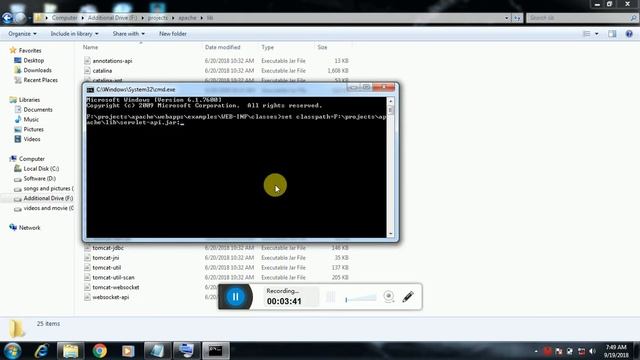640x360 pixels.
Task: Open Music library
Action: pos(31,119)
